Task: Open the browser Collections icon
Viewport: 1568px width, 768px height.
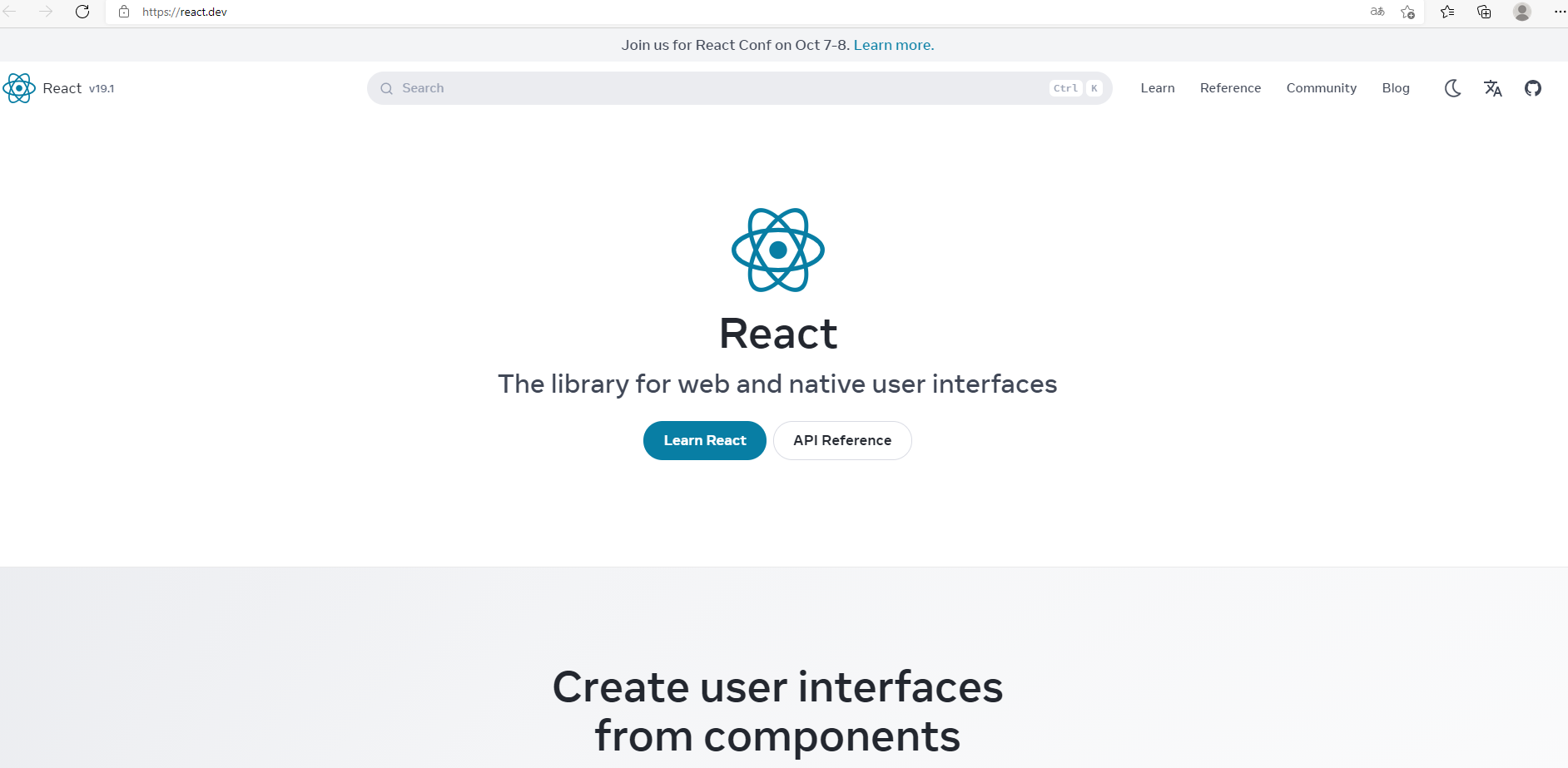Action: [x=1484, y=12]
